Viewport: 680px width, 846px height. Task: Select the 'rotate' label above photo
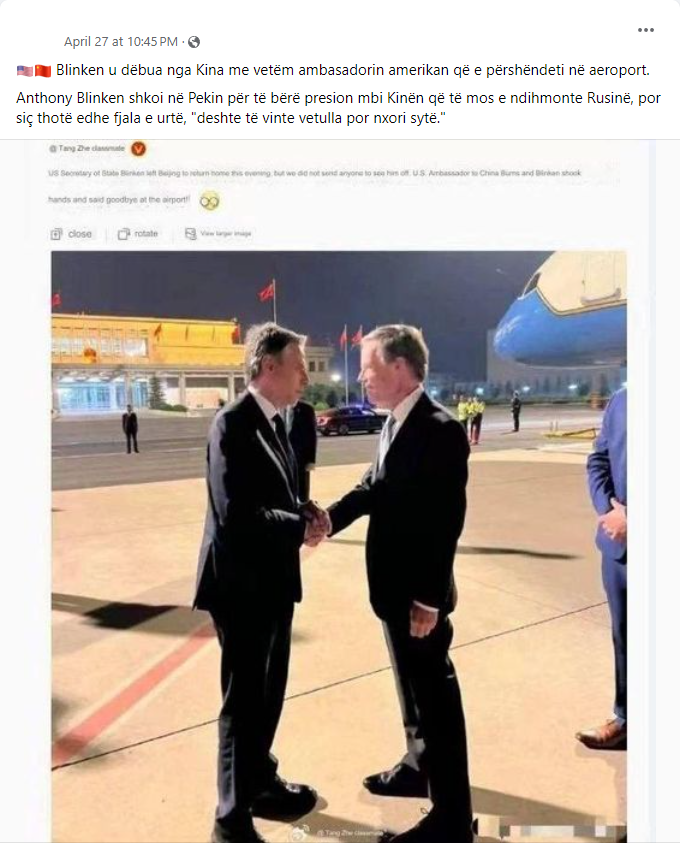pyautogui.click(x=146, y=234)
